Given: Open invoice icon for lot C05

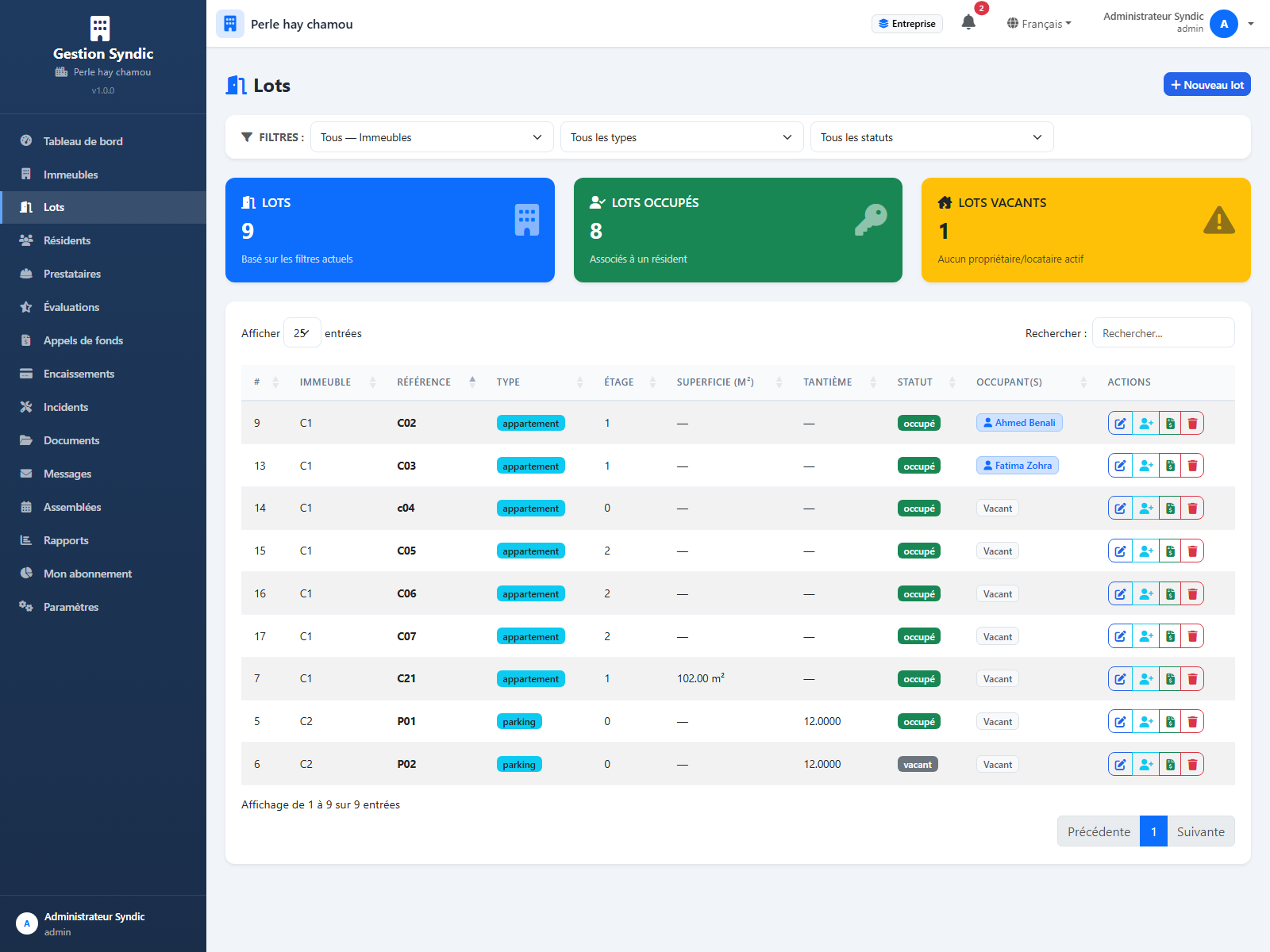Looking at the screenshot, I should pyautogui.click(x=1170, y=551).
